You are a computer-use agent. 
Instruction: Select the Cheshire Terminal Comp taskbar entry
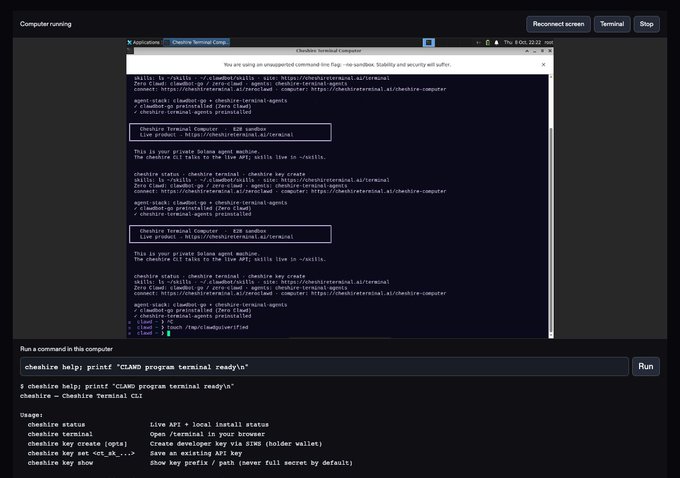click(x=196, y=42)
